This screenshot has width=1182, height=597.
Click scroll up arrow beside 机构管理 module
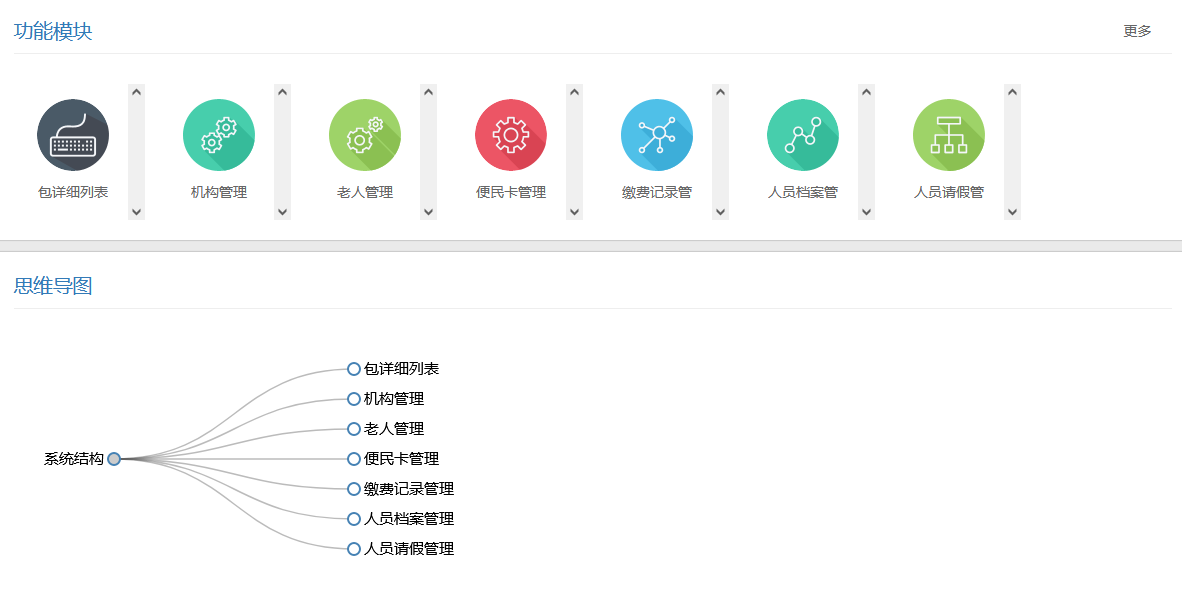pos(283,92)
